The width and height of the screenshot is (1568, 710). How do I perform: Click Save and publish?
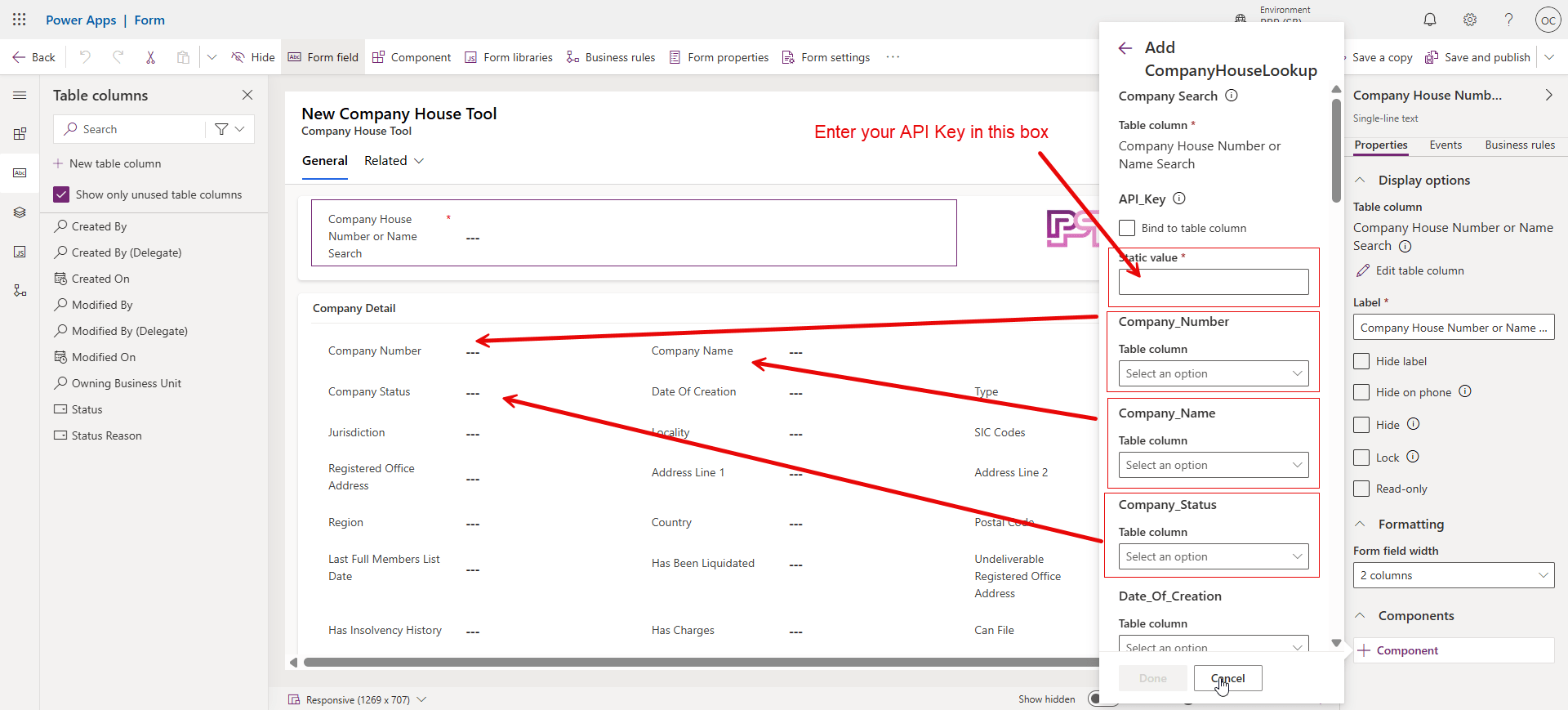tap(1477, 57)
